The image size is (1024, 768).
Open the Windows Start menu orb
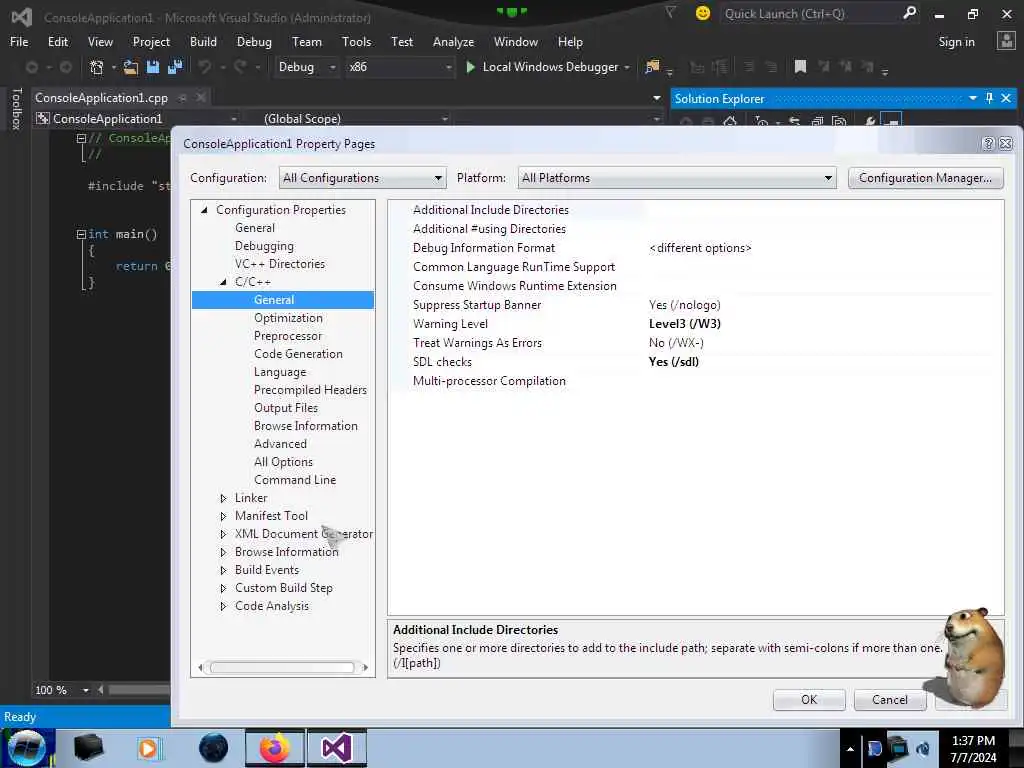[26, 748]
